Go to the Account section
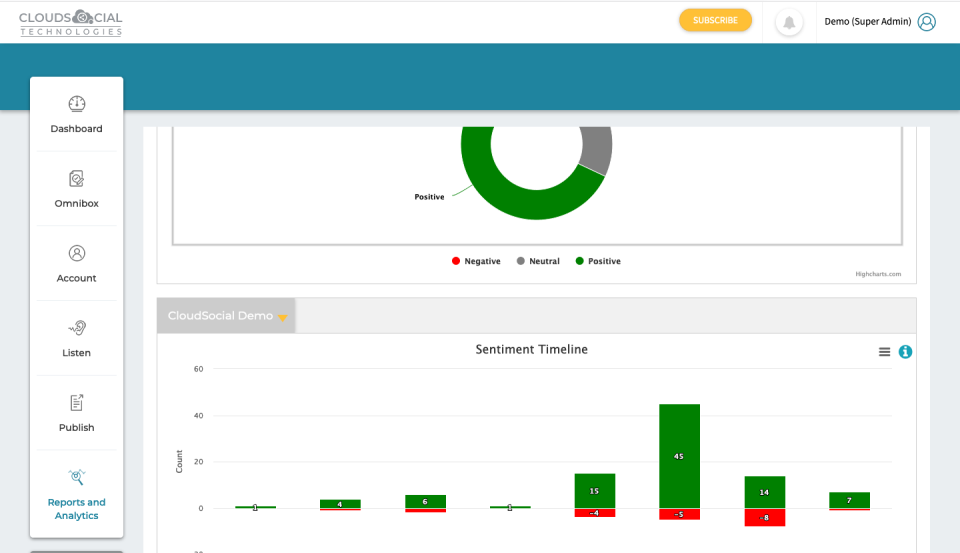Screen dimensions: 960x553 (77, 264)
